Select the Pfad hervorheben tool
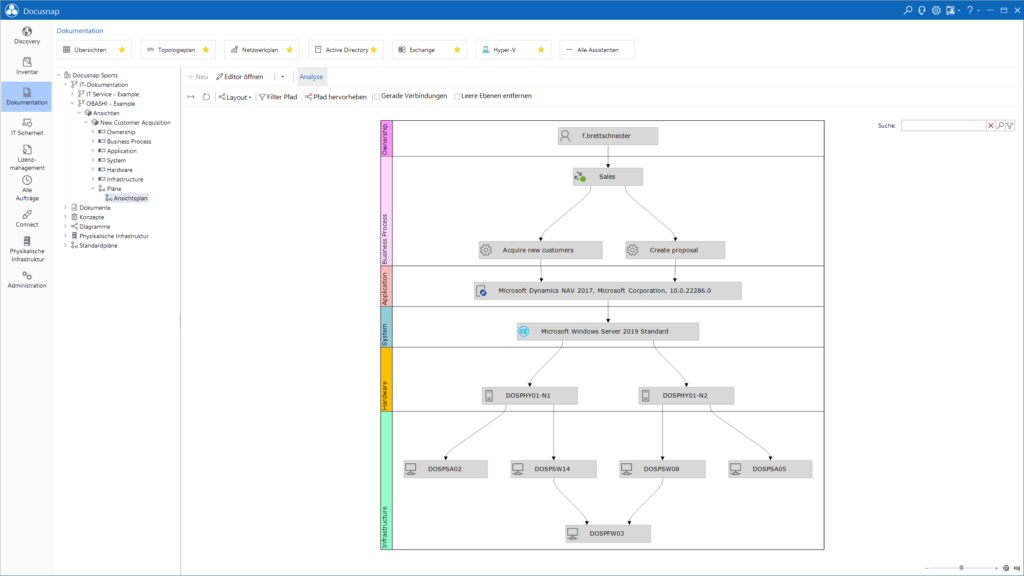This screenshot has width=1024, height=576. (337, 97)
